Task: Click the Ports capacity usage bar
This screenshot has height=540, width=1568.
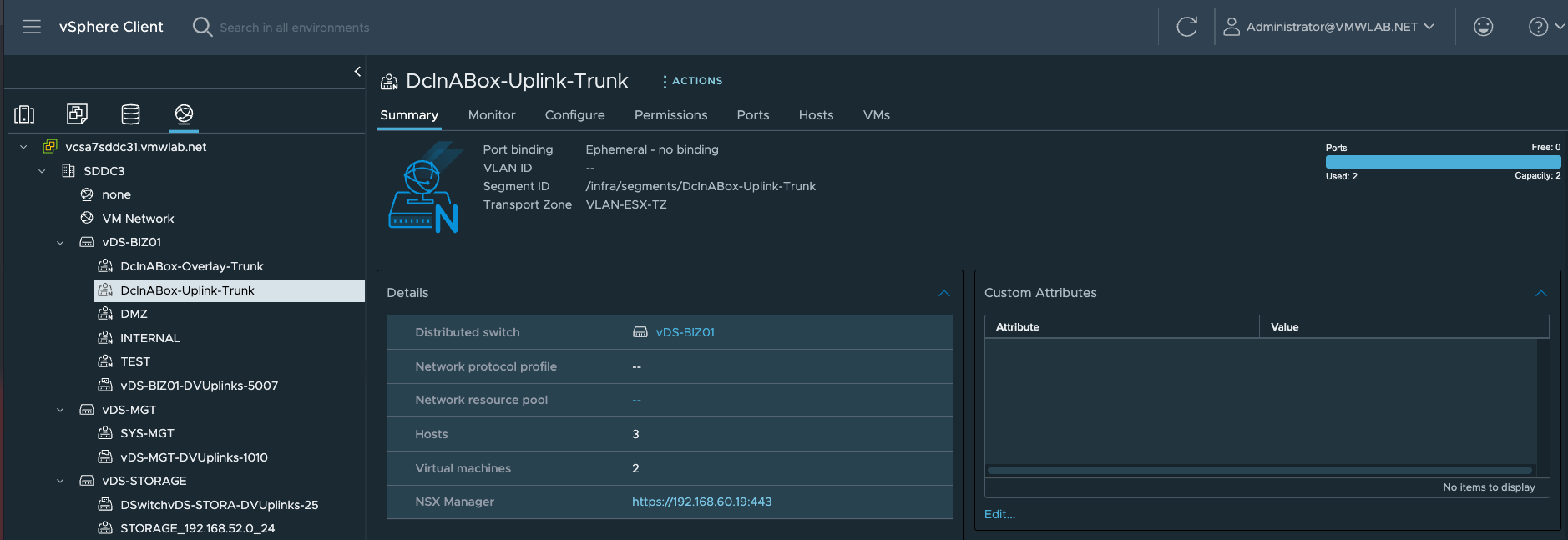Action: click(1443, 162)
